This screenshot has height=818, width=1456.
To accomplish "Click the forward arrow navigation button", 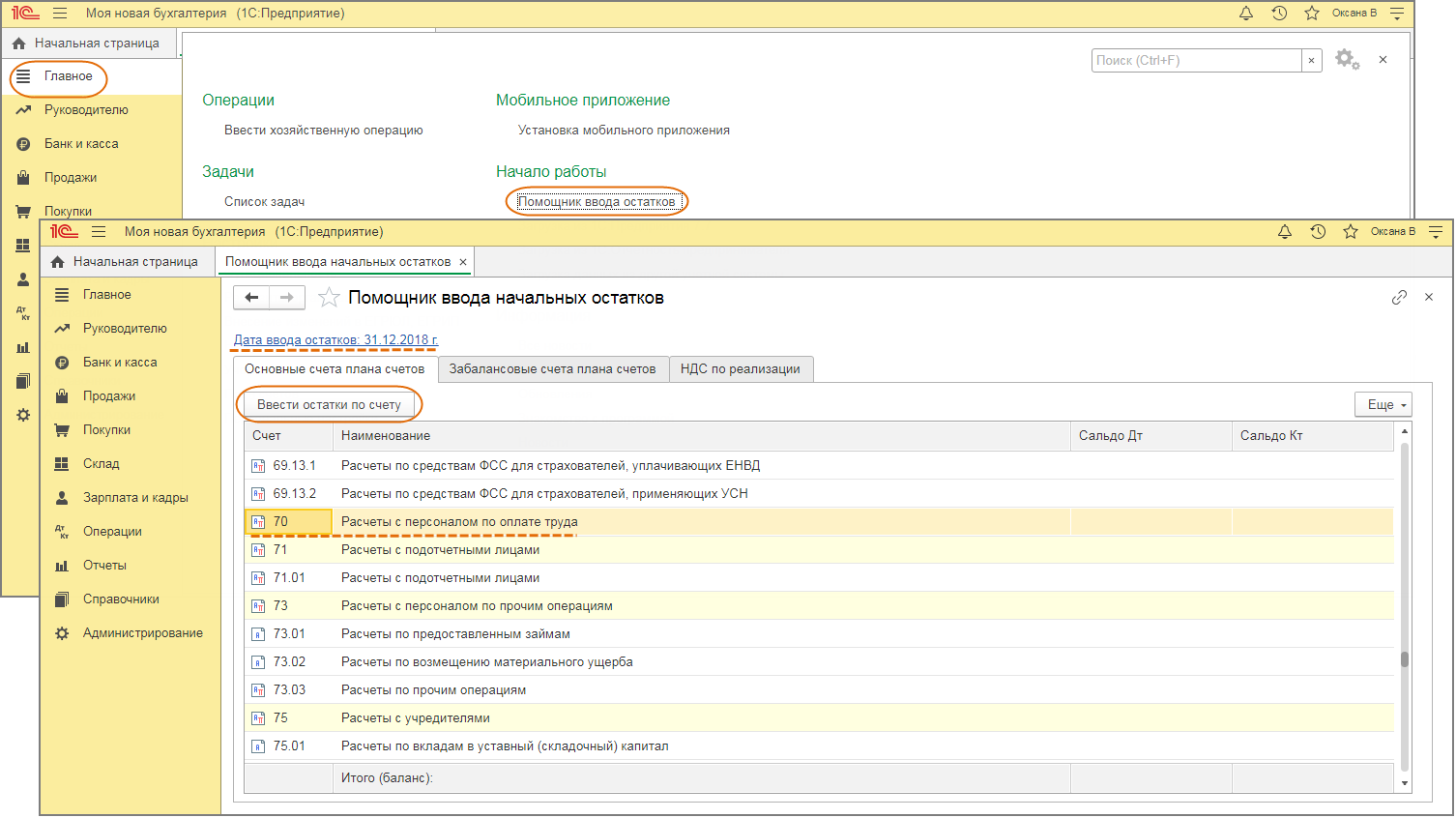I will (x=287, y=298).
